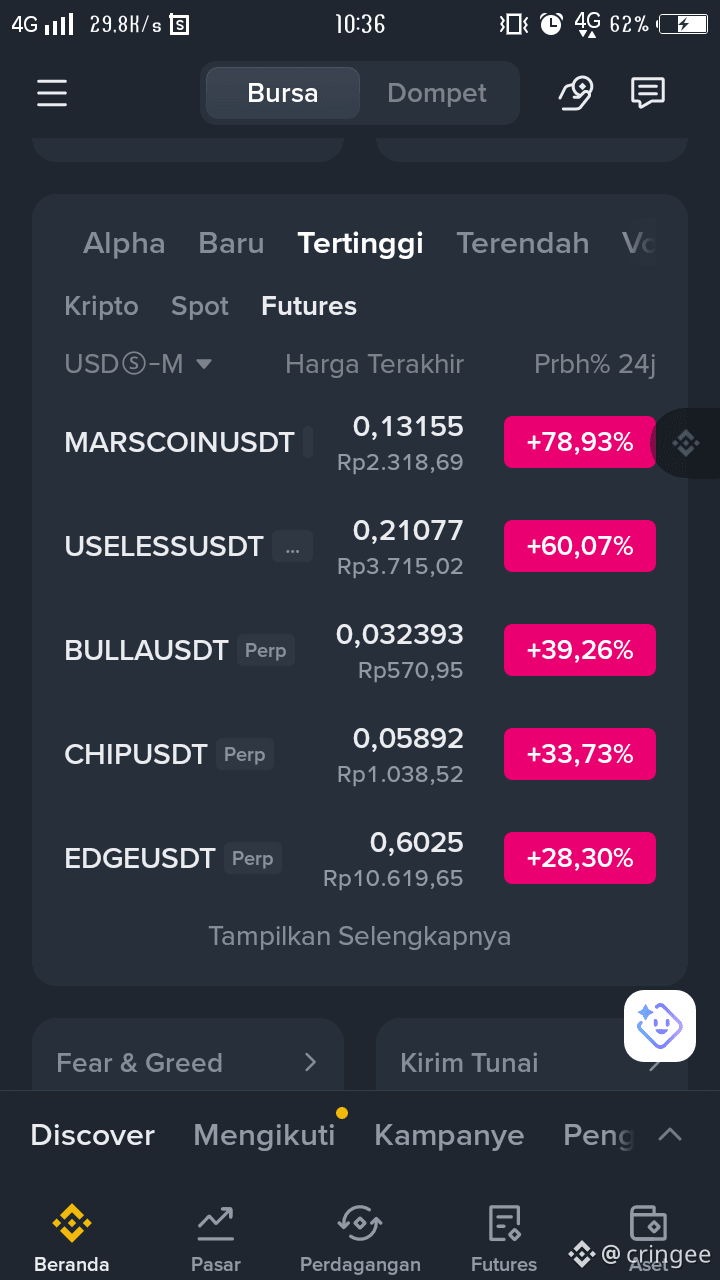Tap the AI assistant floating icon
Viewport: 720px width, 1280px height.
(x=660, y=1025)
